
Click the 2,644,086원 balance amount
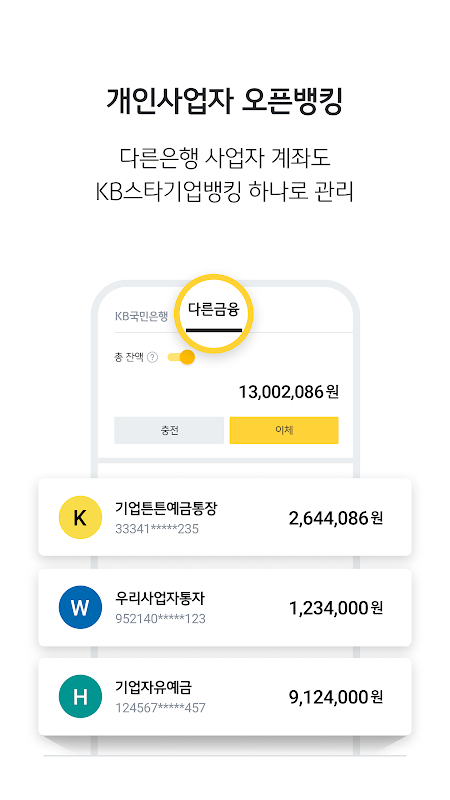pos(336,518)
